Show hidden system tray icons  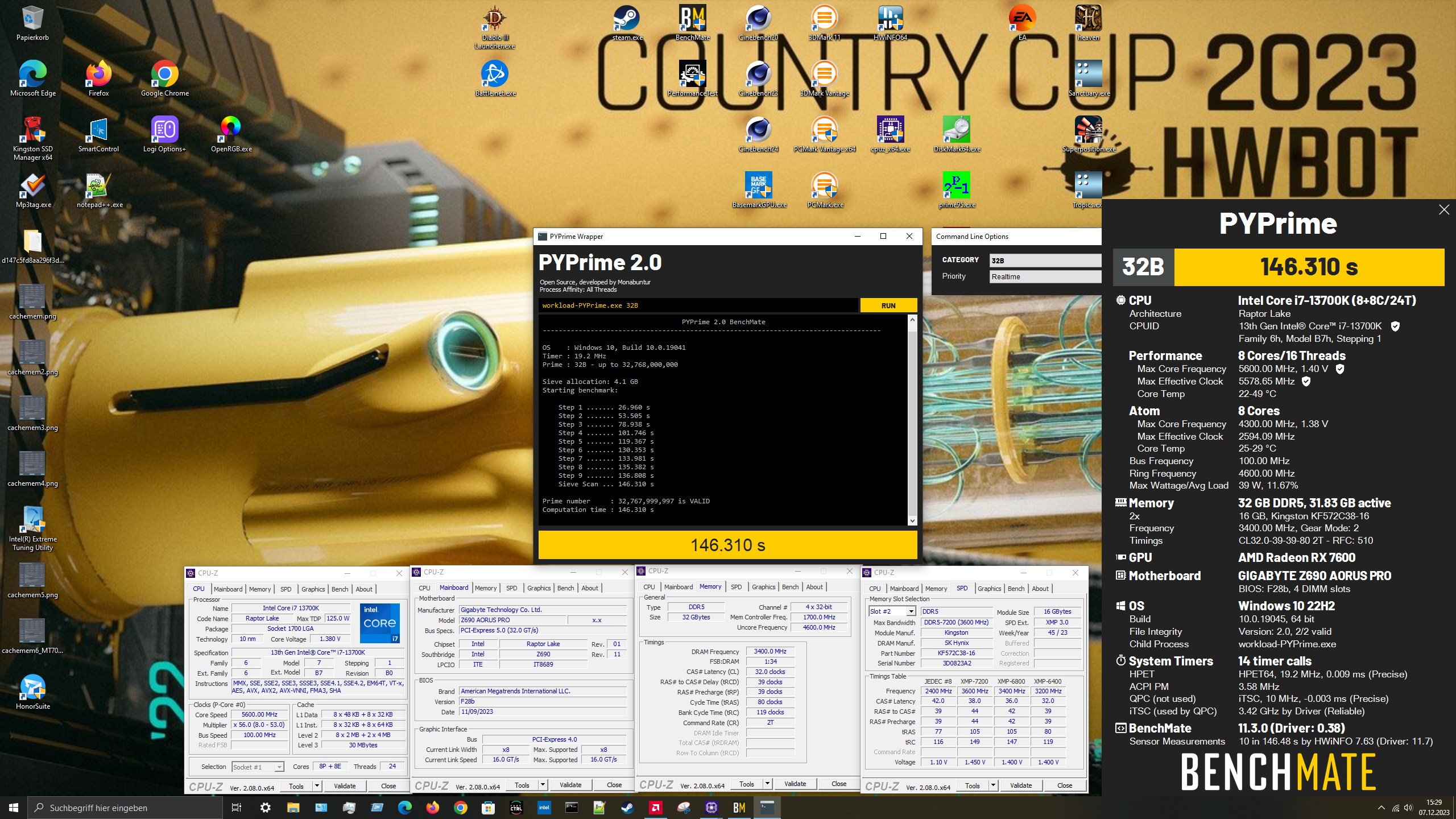pos(1381,808)
